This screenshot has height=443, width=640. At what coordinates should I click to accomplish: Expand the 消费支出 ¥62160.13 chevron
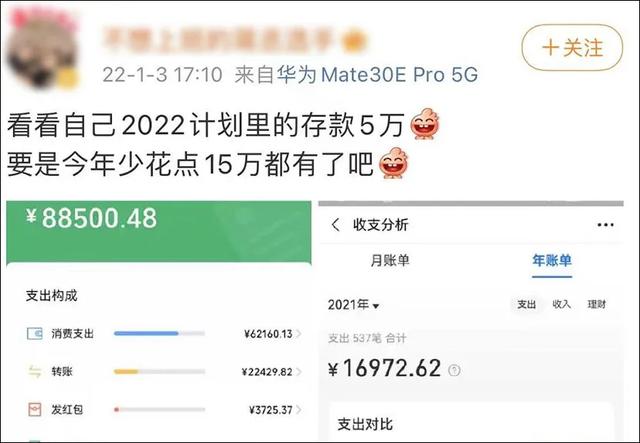tap(299, 334)
